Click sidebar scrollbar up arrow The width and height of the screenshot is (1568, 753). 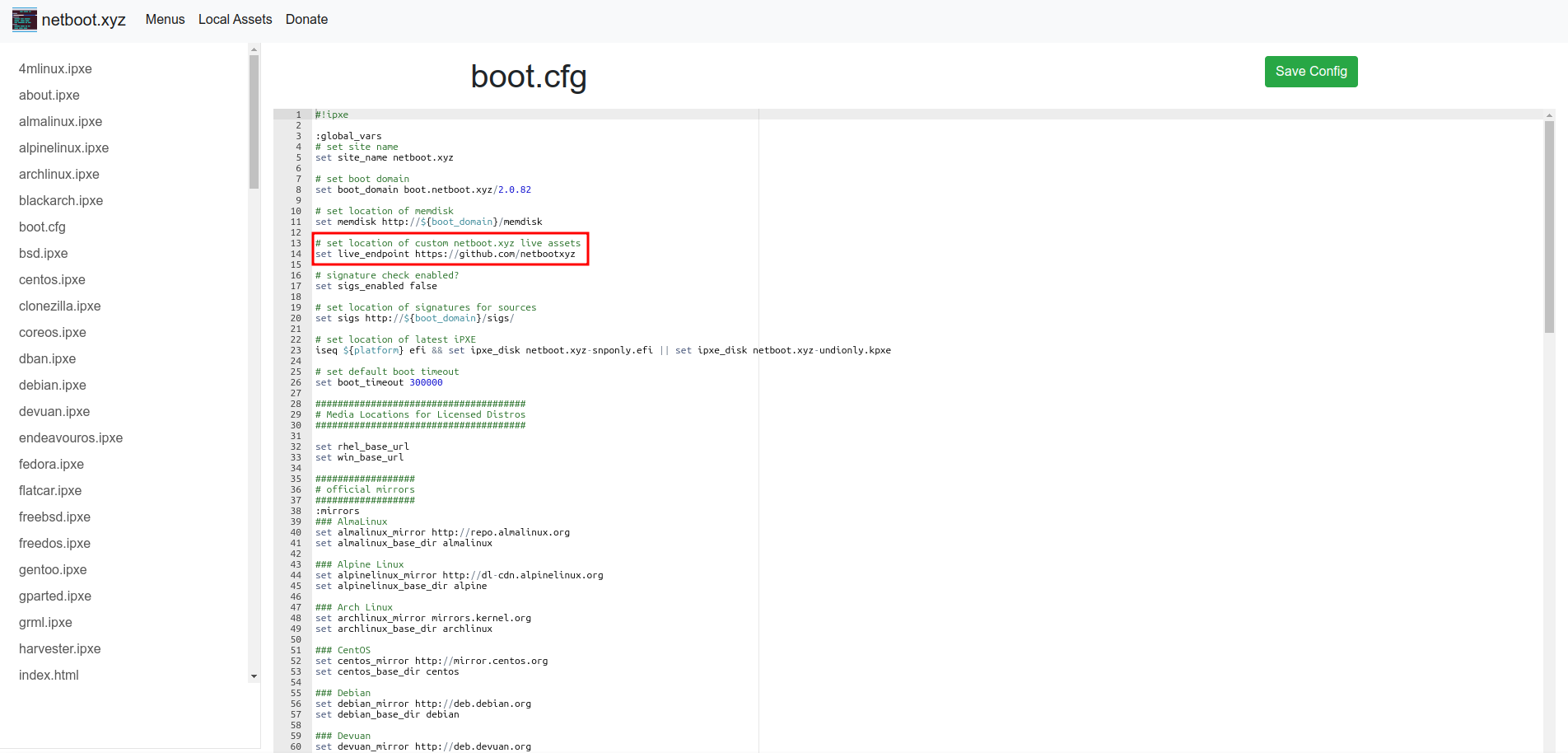coord(254,49)
